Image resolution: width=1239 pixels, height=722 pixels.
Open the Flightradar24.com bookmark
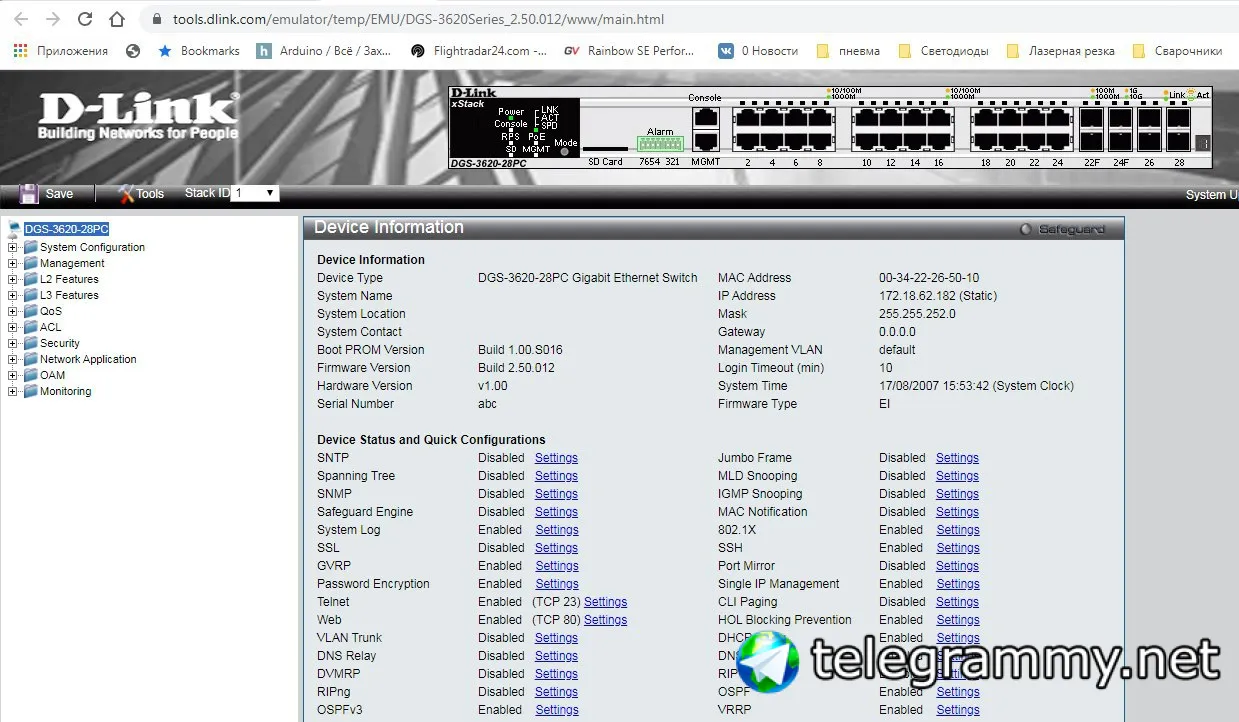tap(479, 51)
